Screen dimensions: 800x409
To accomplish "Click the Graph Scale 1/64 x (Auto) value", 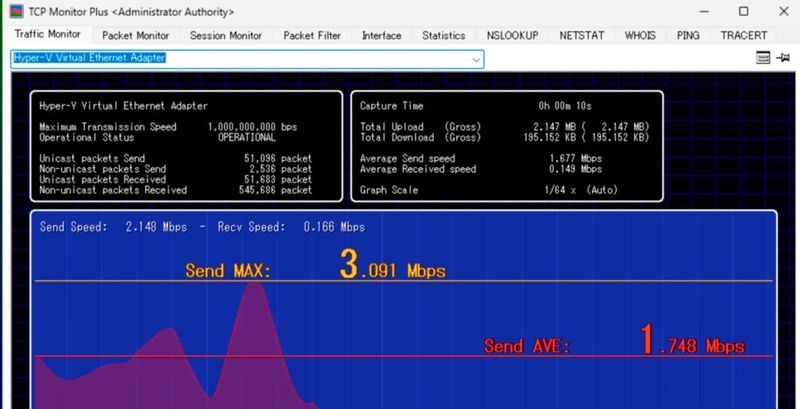I will click(x=581, y=190).
